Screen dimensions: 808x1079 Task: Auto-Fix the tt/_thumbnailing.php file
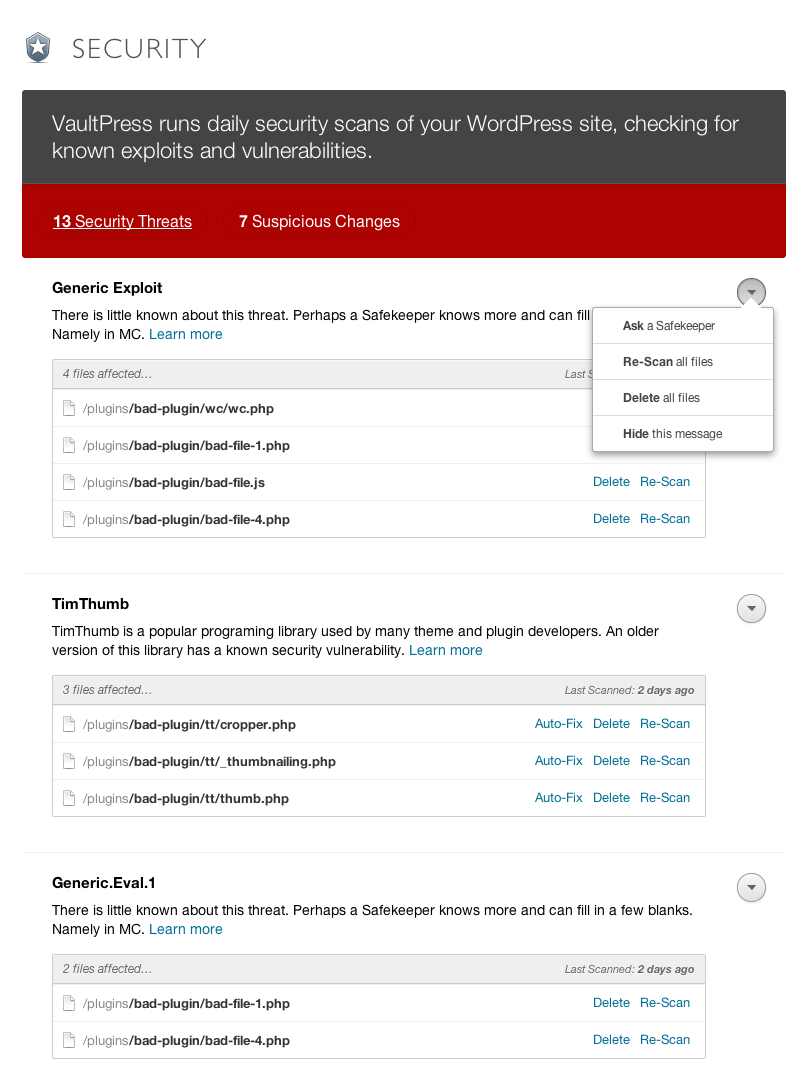pos(558,760)
